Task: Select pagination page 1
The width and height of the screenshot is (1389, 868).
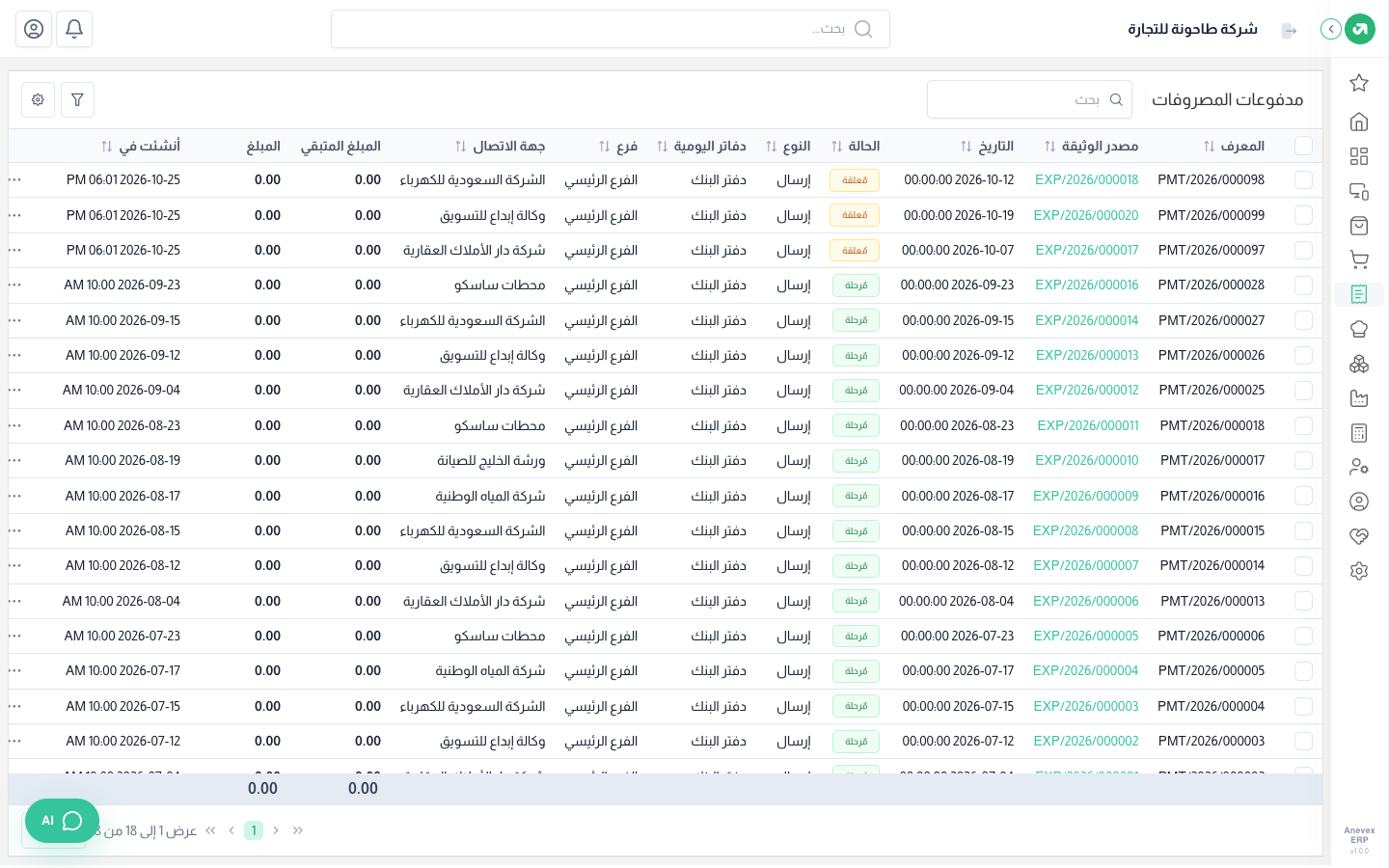Action: coord(254,830)
